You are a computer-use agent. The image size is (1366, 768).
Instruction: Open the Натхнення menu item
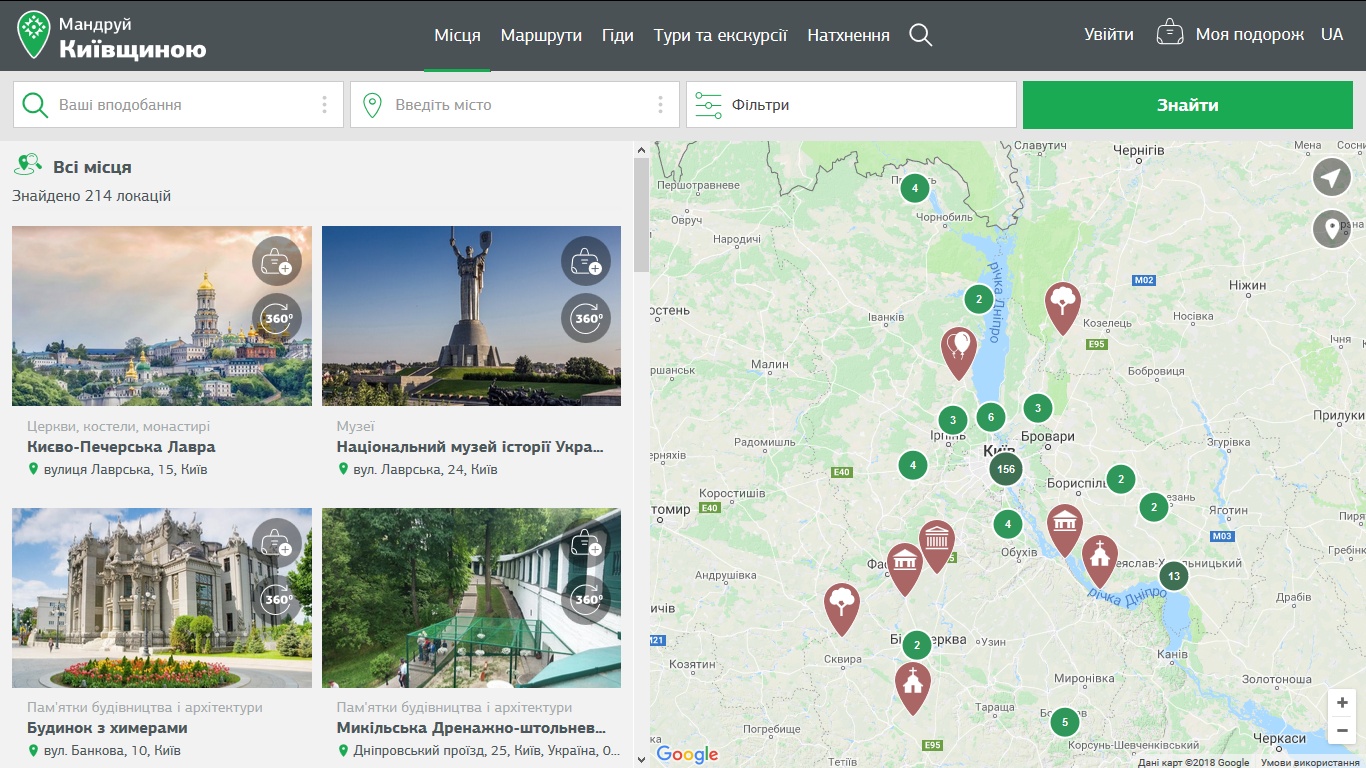849,35
